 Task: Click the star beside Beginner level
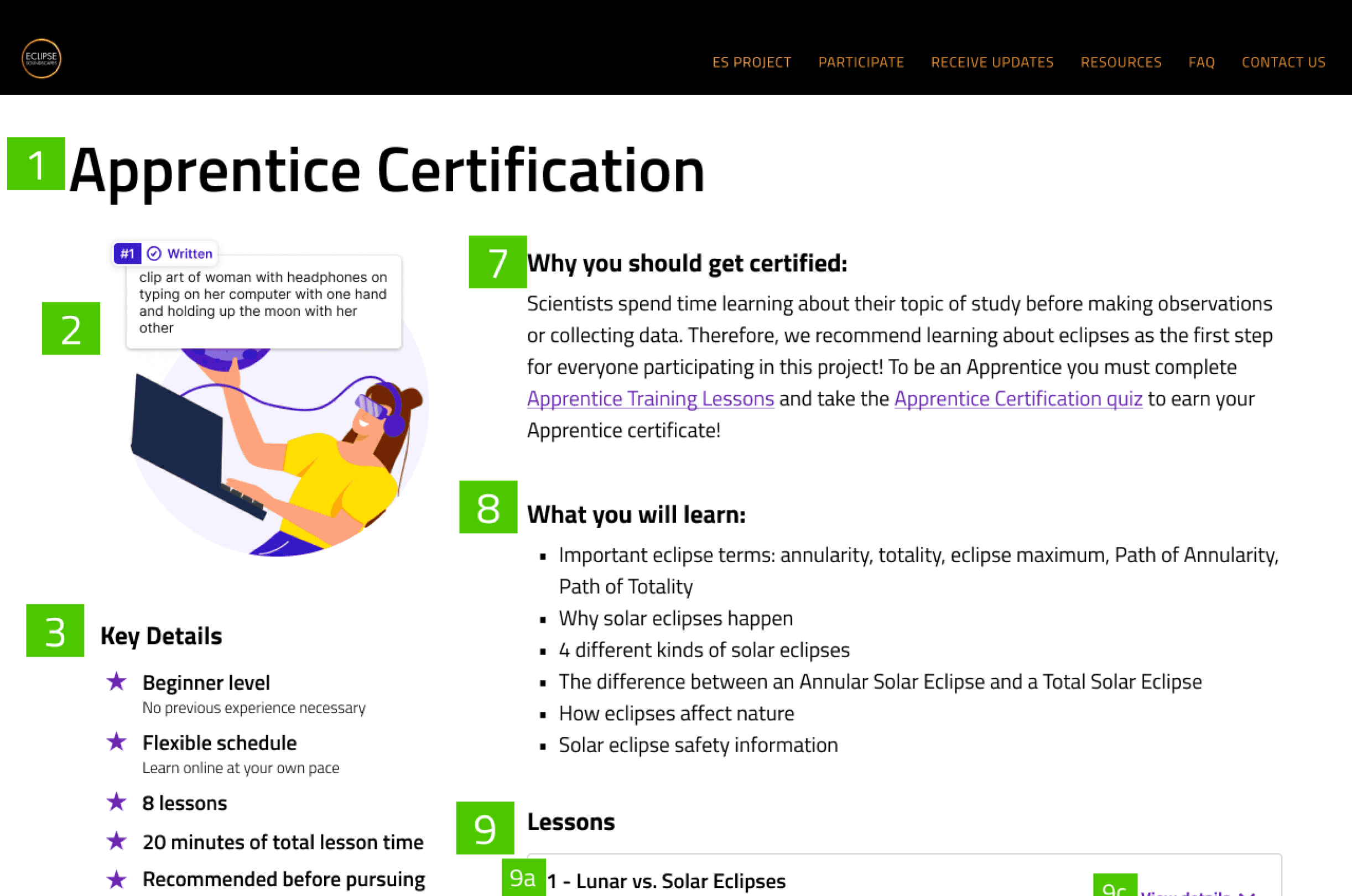[x=117, y=681]
